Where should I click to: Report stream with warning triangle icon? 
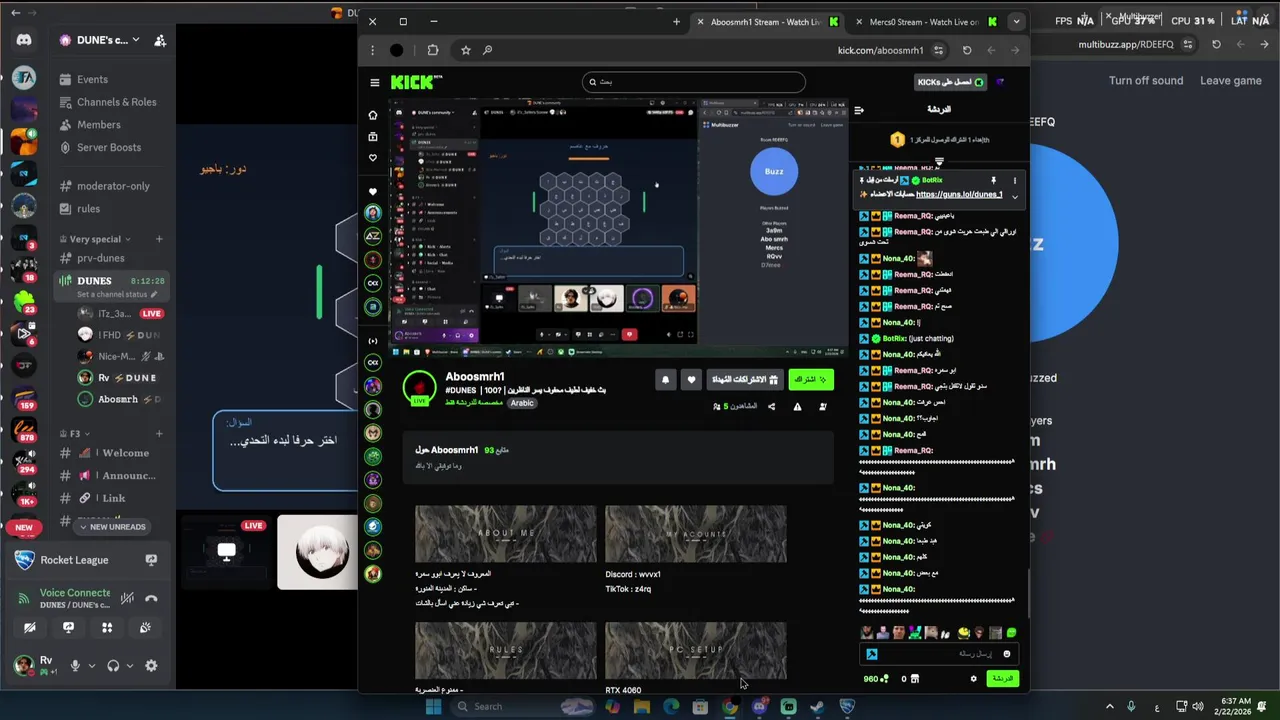click(x=797, y=407)
